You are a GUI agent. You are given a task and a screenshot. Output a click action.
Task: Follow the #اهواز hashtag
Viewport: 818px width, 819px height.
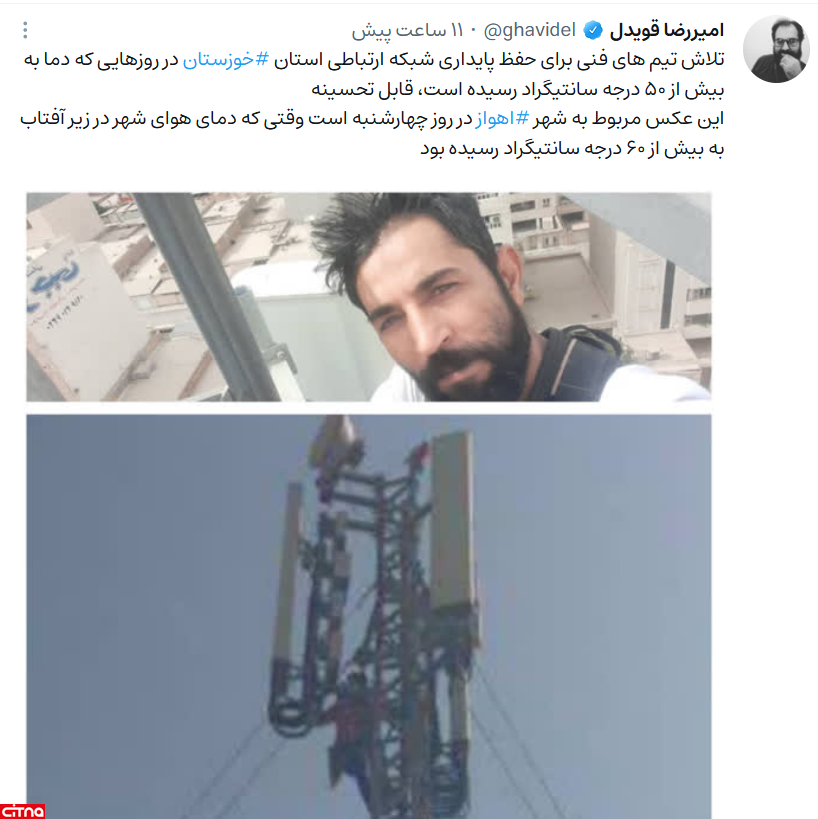pyautogui.click(x=501, y=119)
